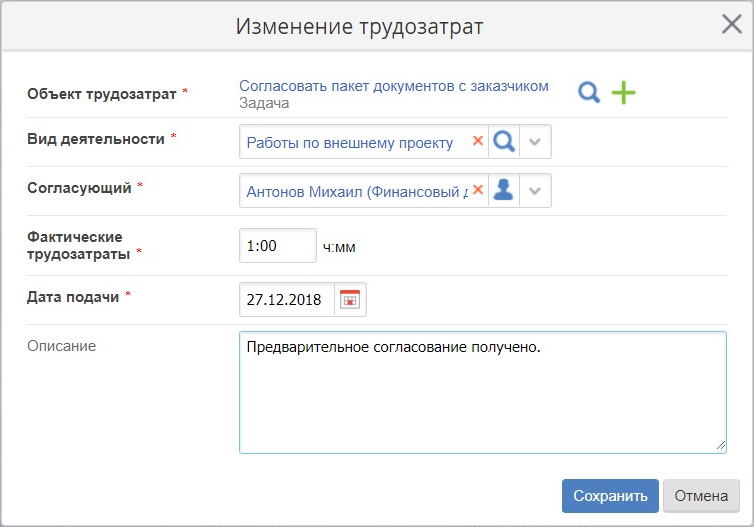
Task: Click the Изменение трудозатрат dialog title
Action: tap(359, 26)
